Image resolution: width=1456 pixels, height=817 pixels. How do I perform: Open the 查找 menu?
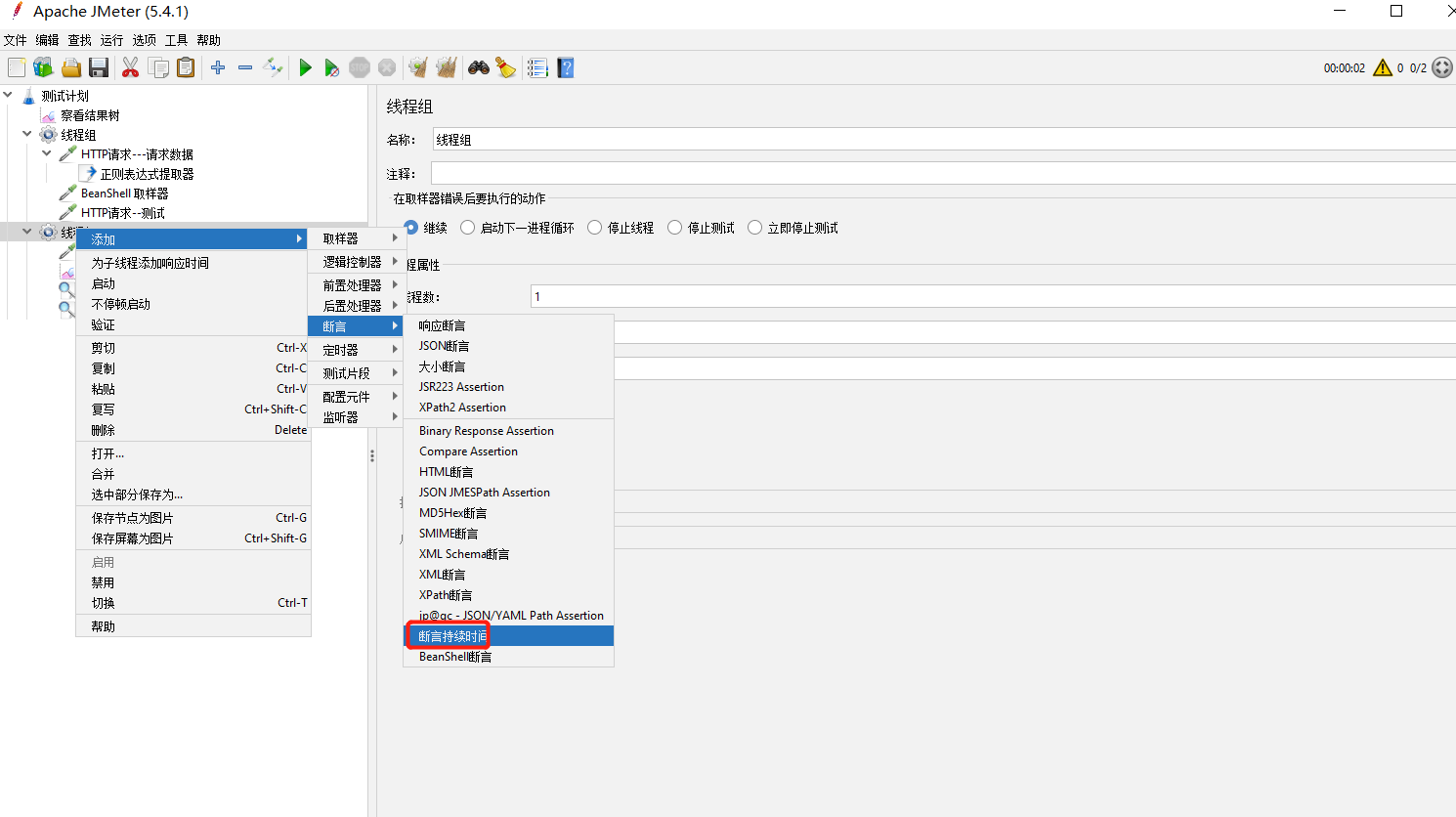coord(80,40)
